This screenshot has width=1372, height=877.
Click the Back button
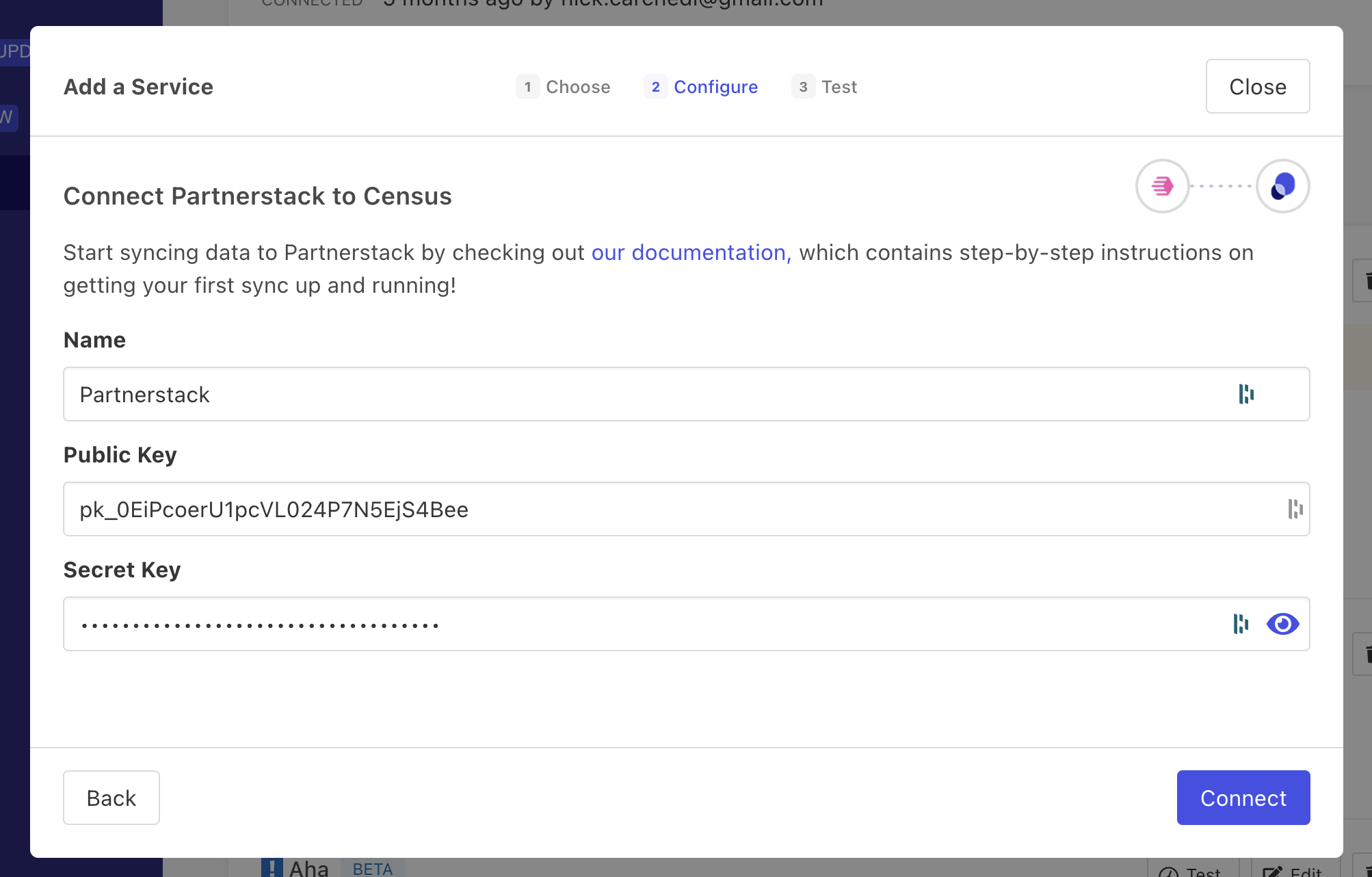click(x=111, y=798)
